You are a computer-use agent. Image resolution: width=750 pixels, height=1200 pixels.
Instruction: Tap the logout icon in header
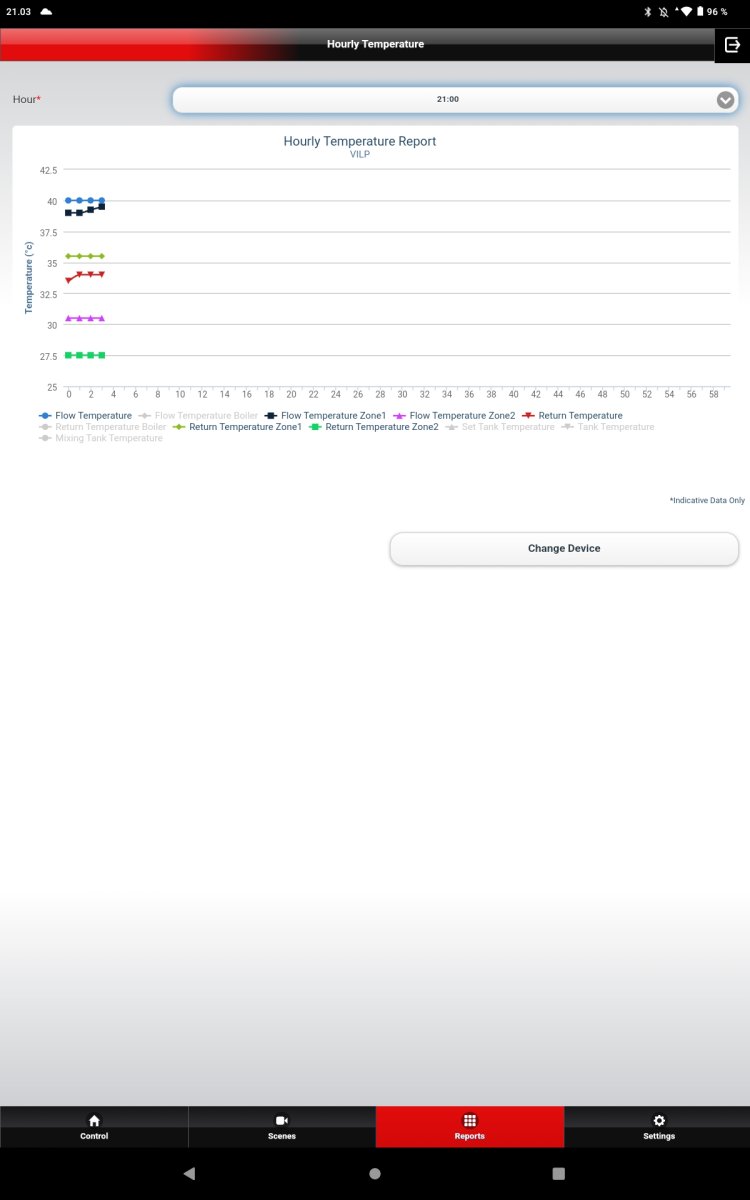click(x=732, y=45)
